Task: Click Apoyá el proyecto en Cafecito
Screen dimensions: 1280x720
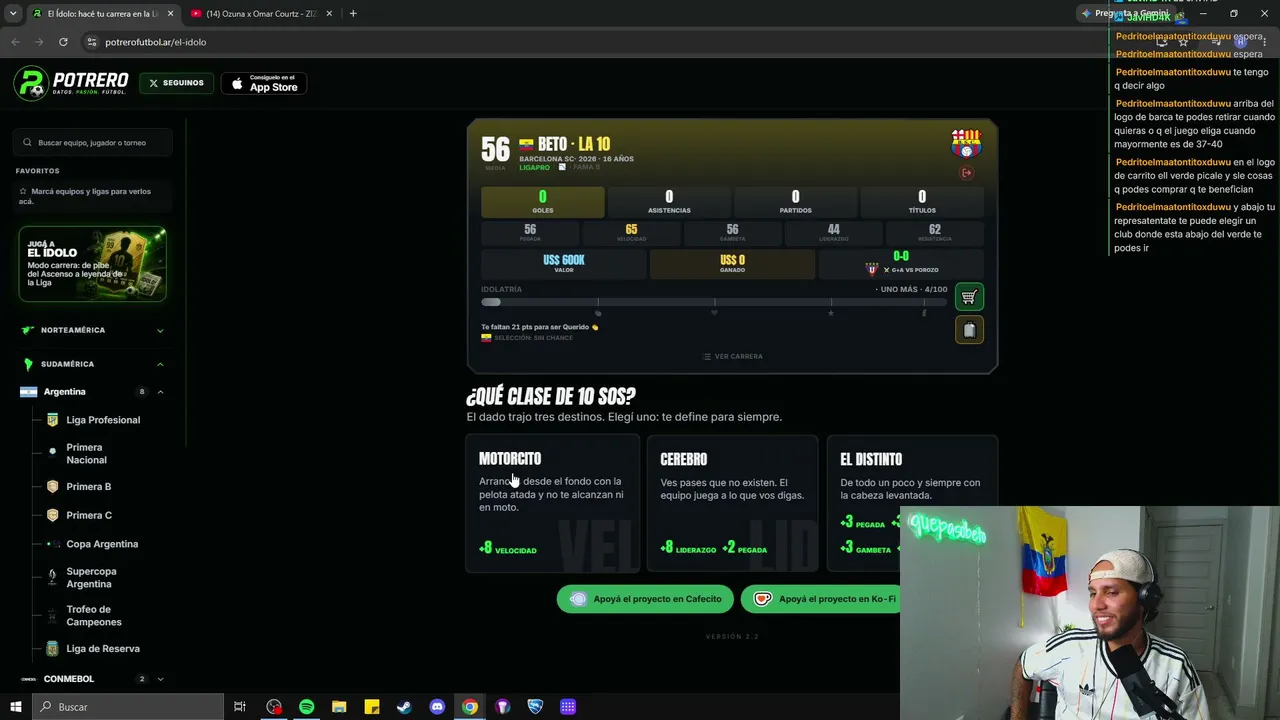Action: (x=645, y=599)
